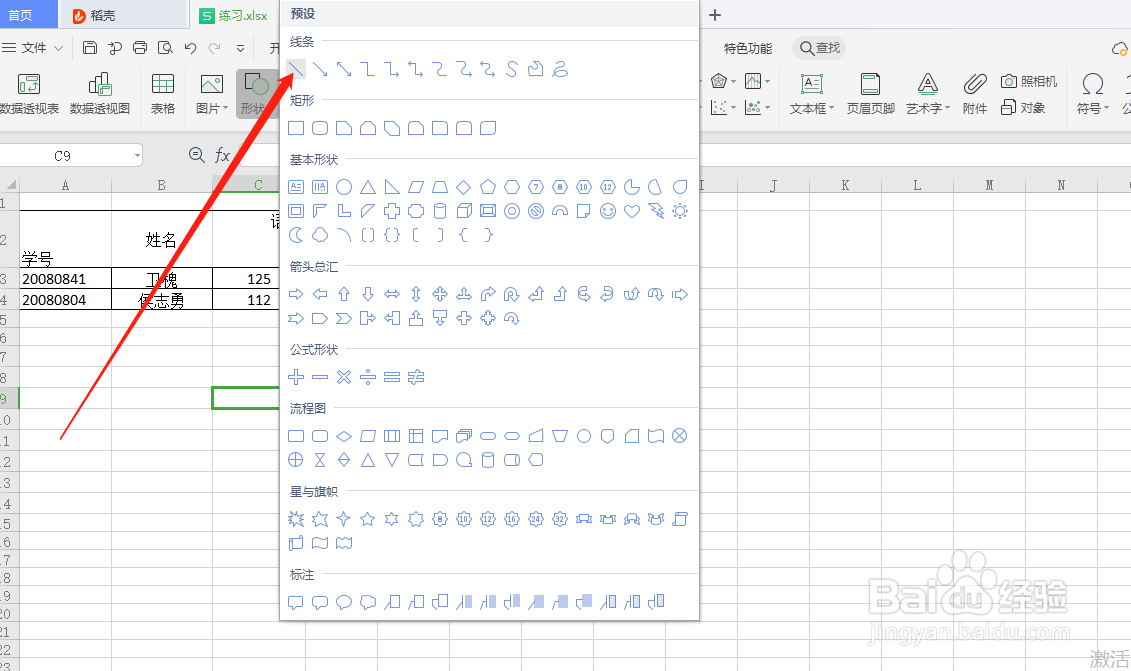Select cell containing 20080804

tap(66, 299)
